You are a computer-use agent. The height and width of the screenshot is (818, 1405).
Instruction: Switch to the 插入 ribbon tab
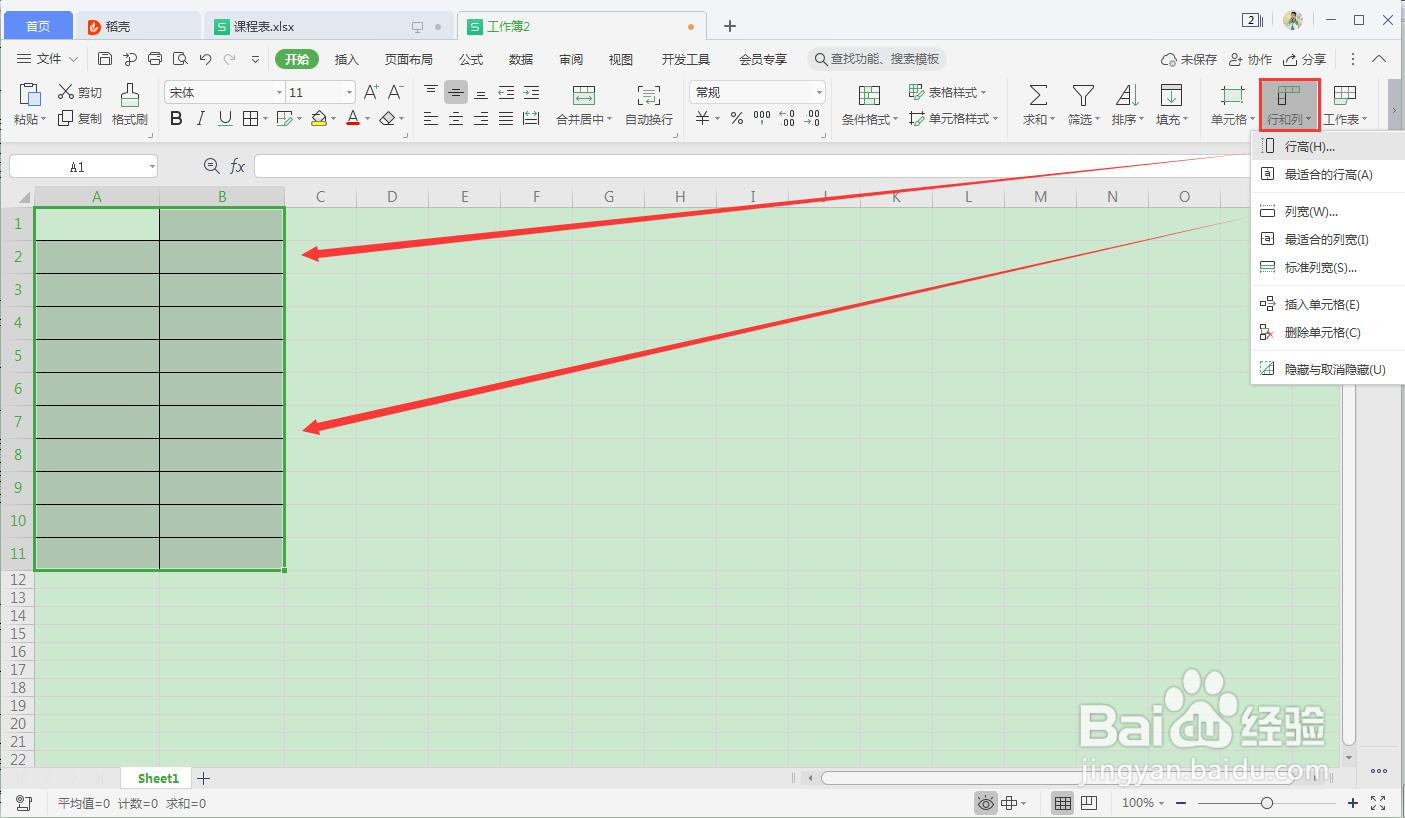pos(346,59)
